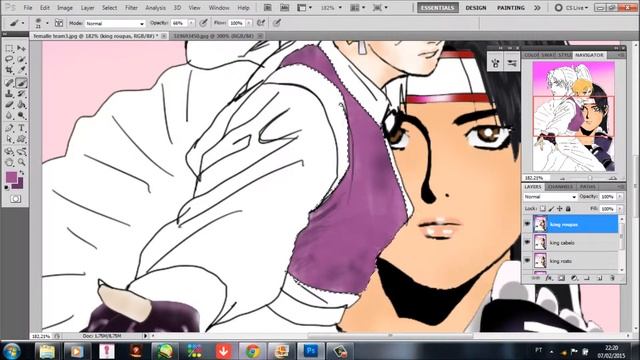Select the king cabelo layer thumbnail
640x360 pixels.
[540, 242]
